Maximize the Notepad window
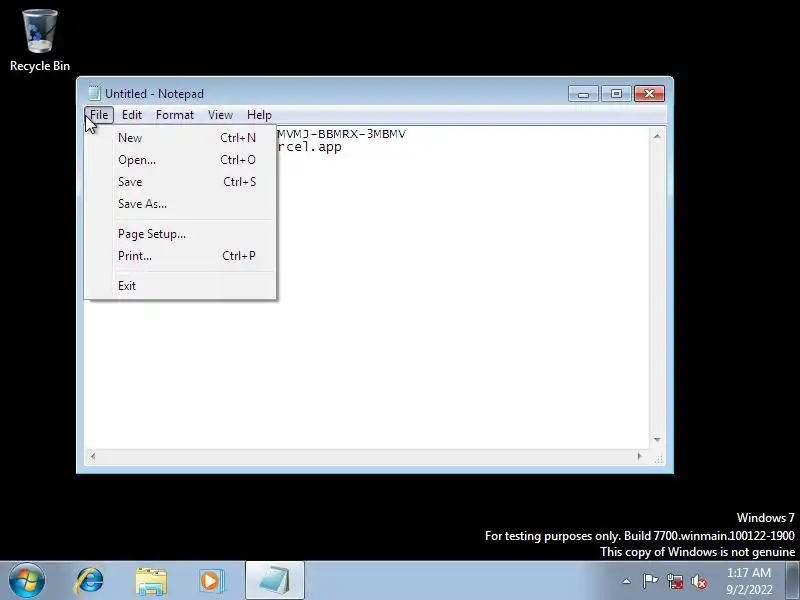 [616, 94]
